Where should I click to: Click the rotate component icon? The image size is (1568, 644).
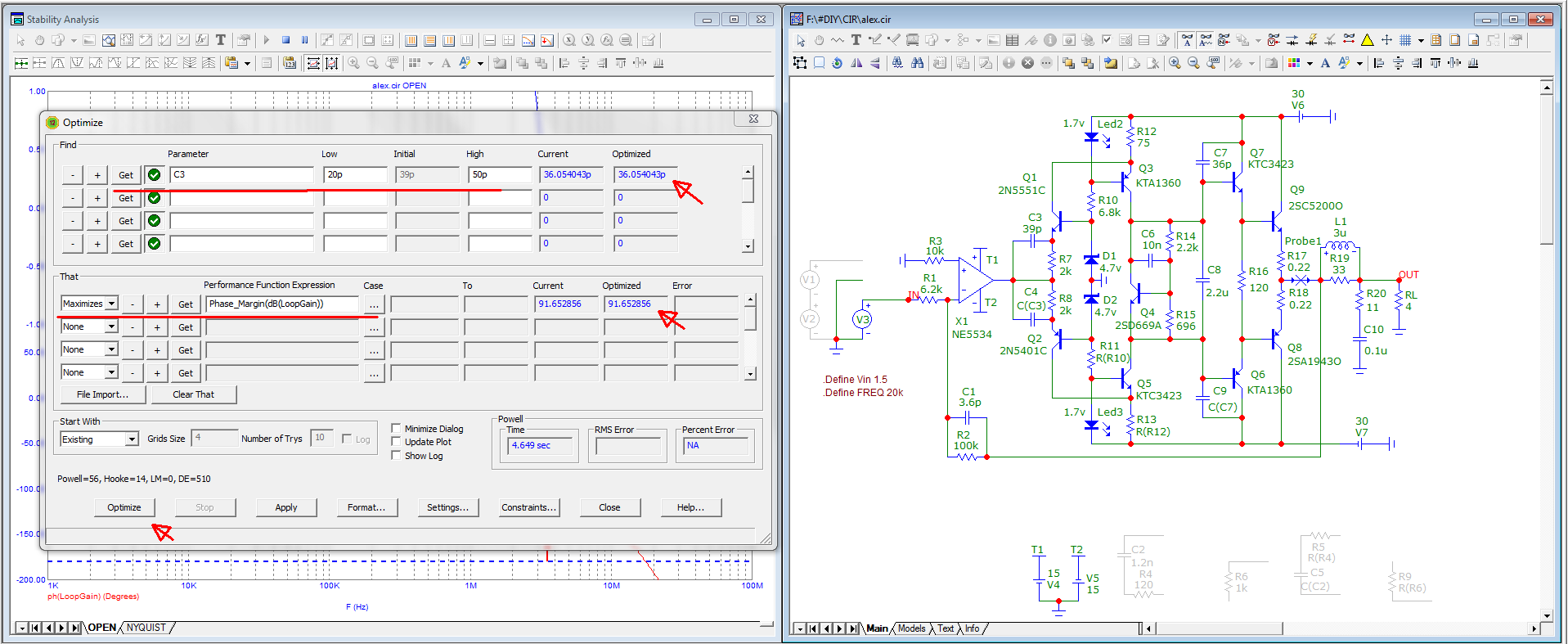[837, 63]
